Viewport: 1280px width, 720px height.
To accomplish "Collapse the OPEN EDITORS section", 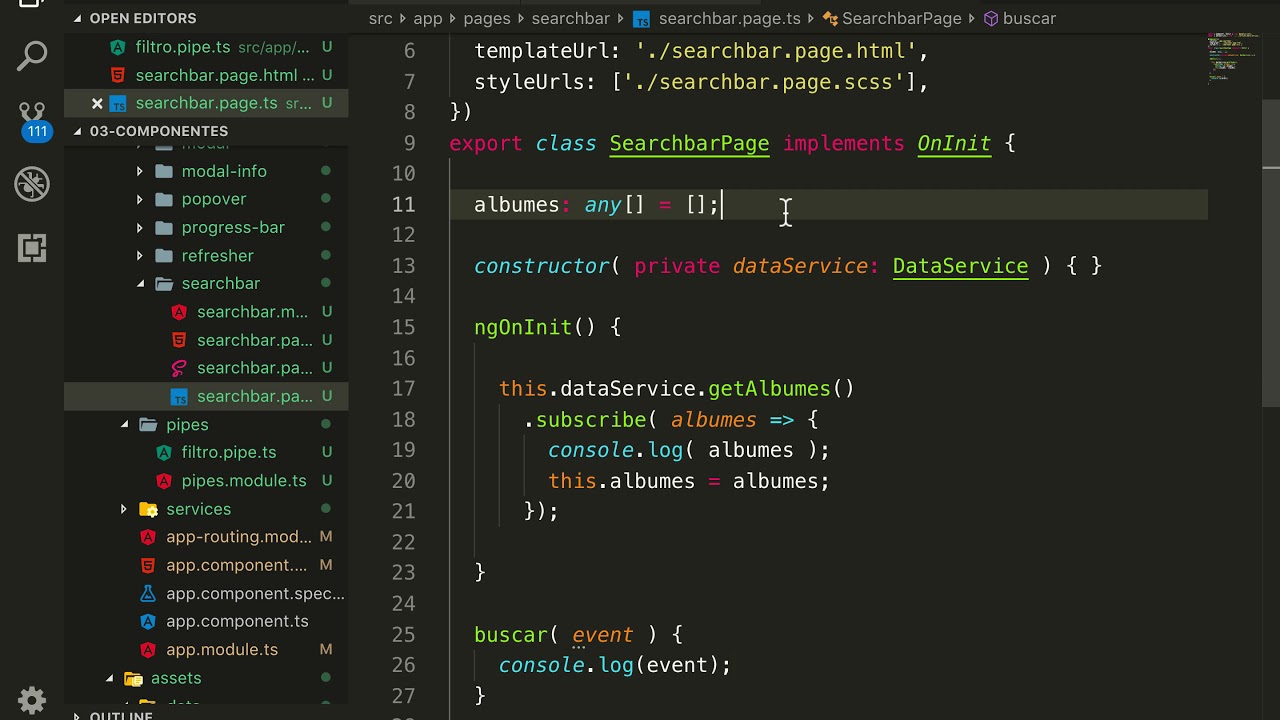I will coord(77,18).
